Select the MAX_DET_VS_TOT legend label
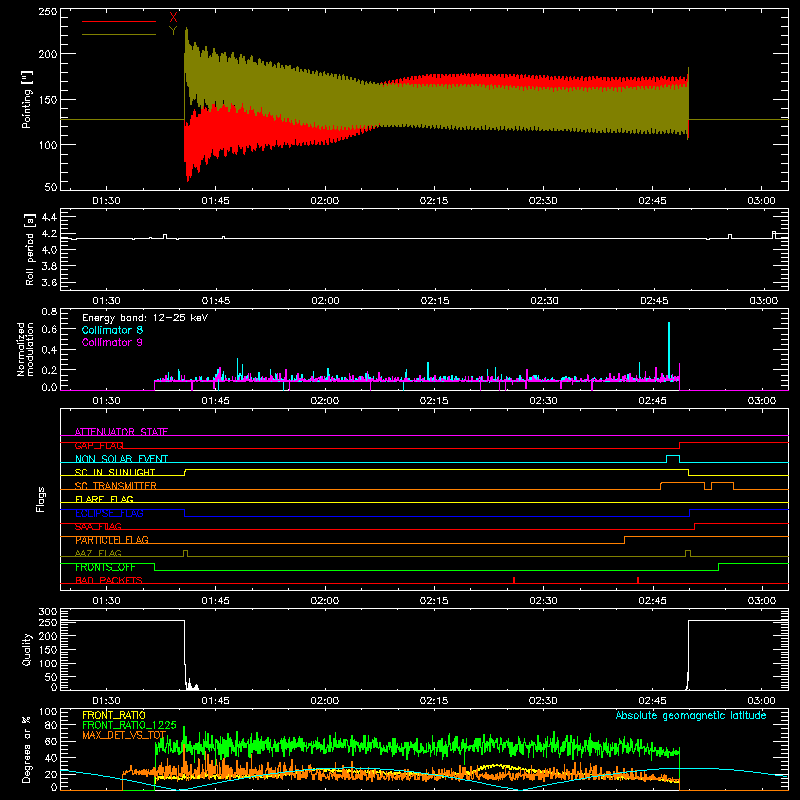The image size is (800, 800). 124,735
